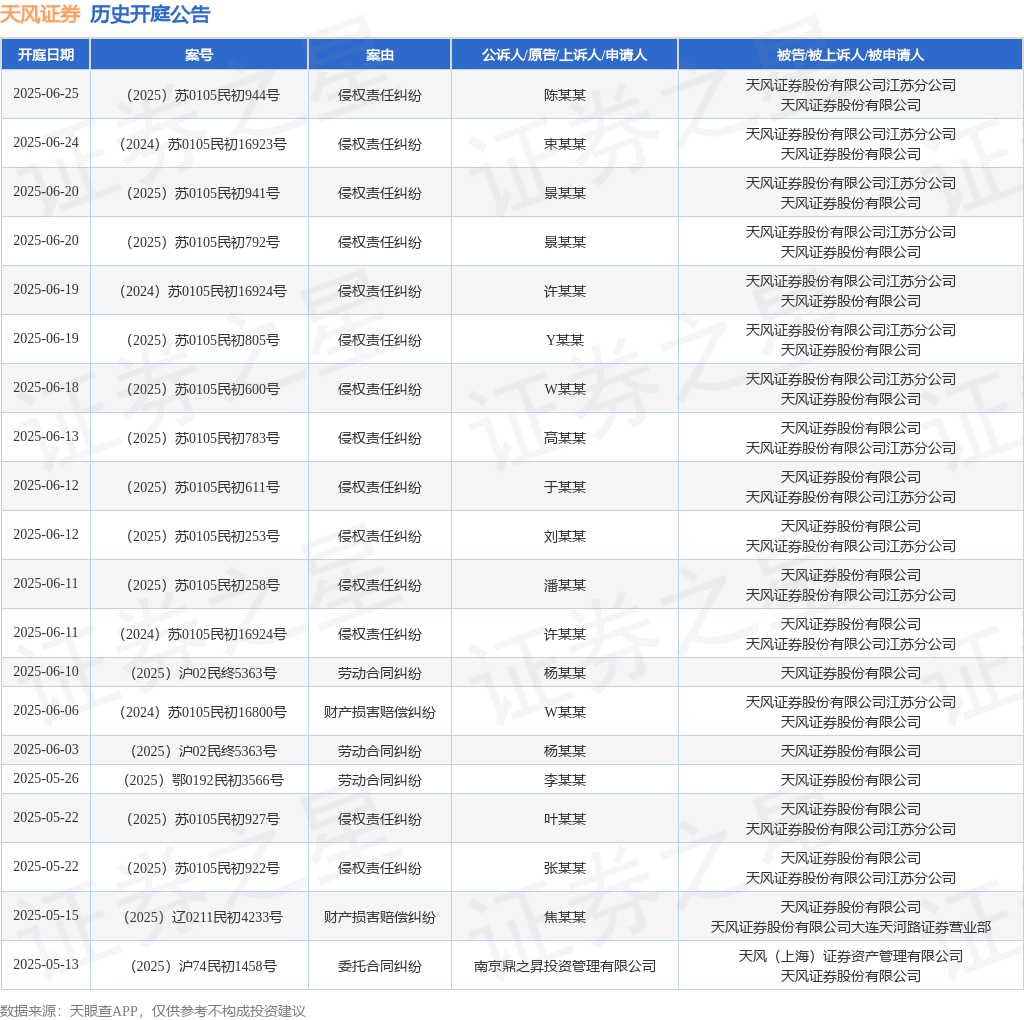Click the date 2025-06-06

click(x=46, y=710)
